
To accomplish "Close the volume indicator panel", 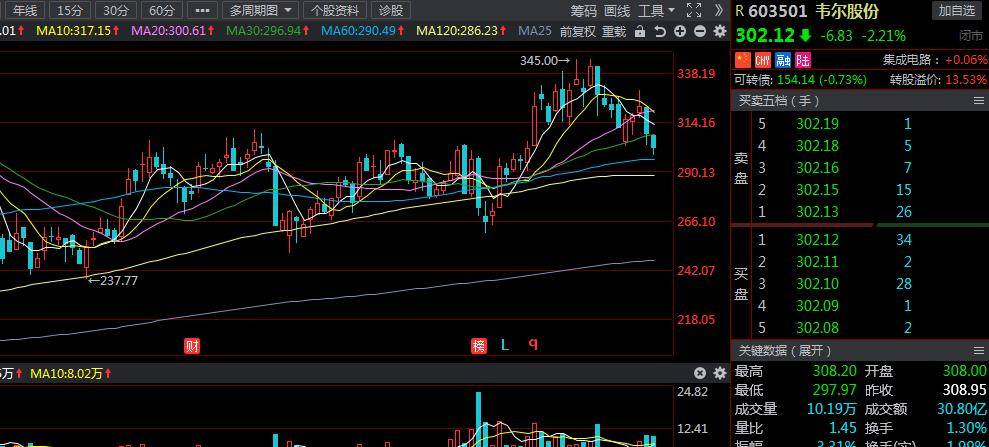I will pos(699,373).
